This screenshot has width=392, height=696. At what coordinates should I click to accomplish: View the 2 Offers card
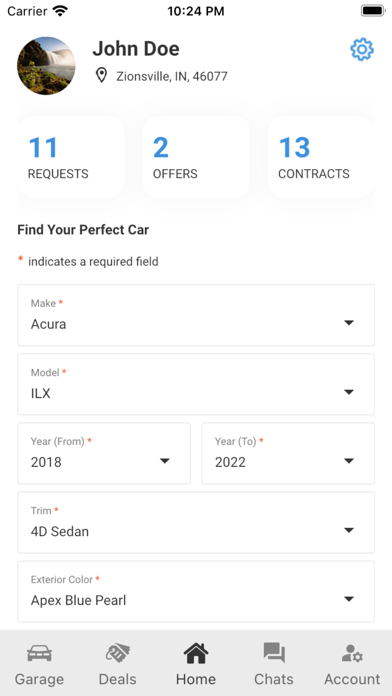coord(196,157)
